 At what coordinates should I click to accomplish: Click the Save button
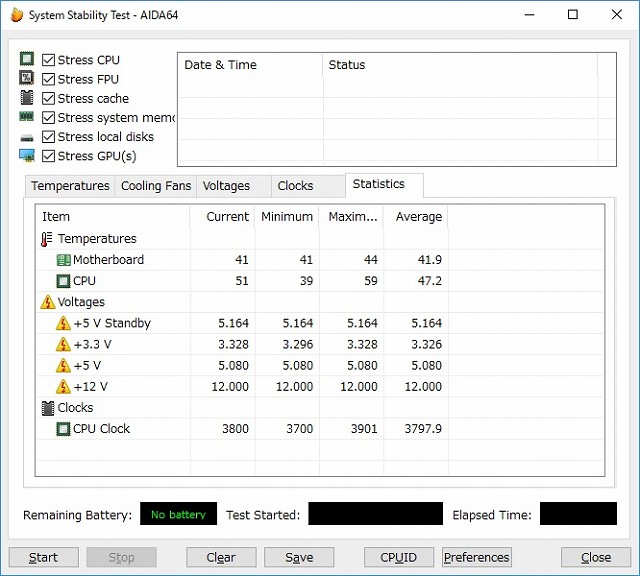[299, 557]
